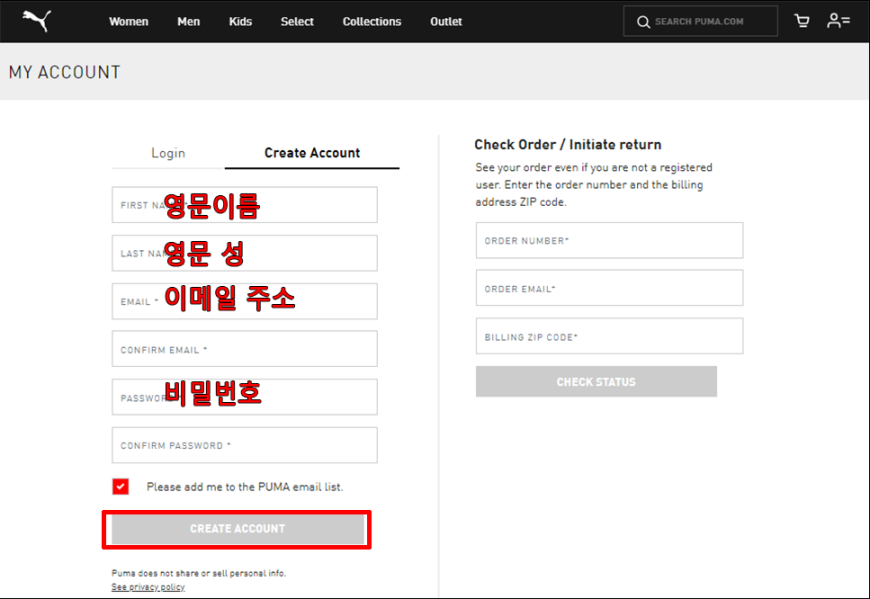Click the Billing ZIP Code field
Screen dimensions: 870x599
pyautogui.click(x=609, y=336)
